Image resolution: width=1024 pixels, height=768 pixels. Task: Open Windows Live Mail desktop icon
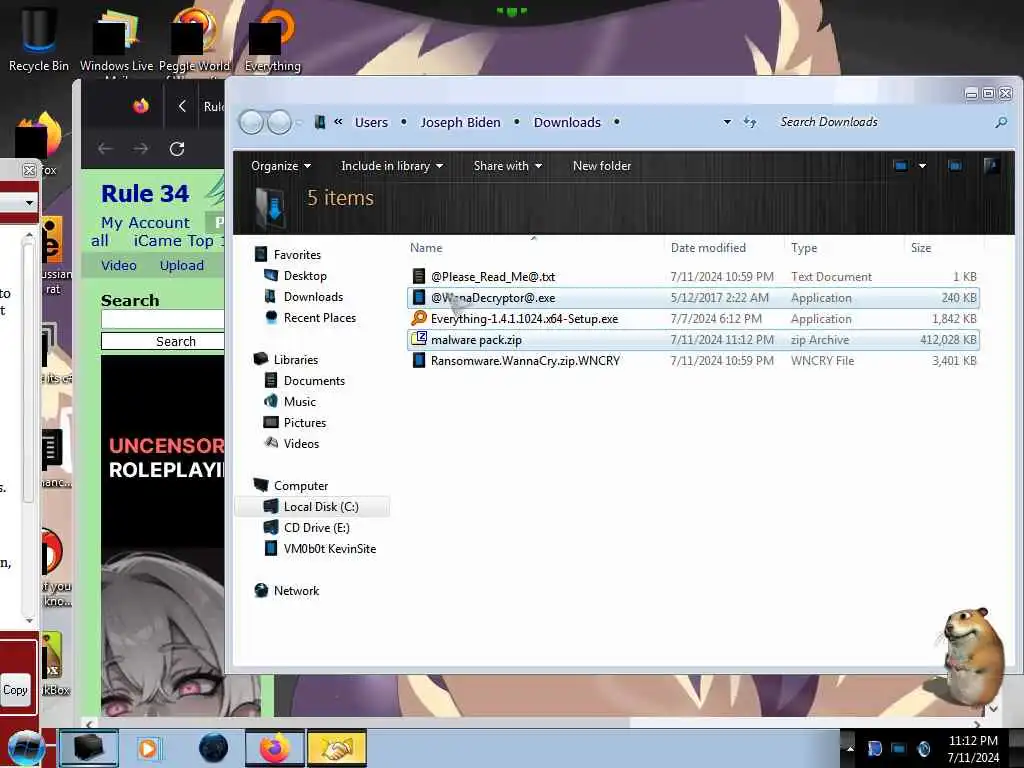116,39
